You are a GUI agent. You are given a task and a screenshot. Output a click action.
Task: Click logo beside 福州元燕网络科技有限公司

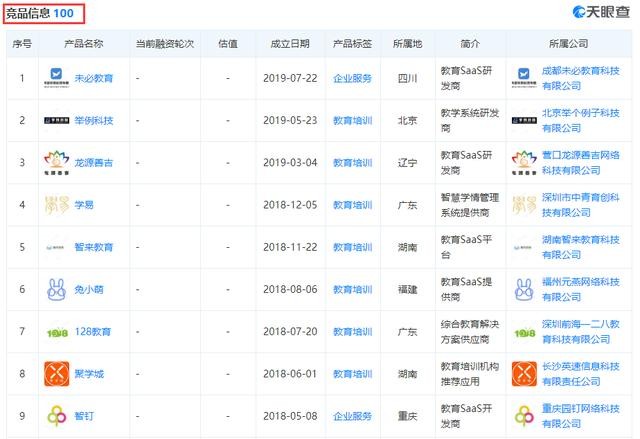(x=524, y=289)
